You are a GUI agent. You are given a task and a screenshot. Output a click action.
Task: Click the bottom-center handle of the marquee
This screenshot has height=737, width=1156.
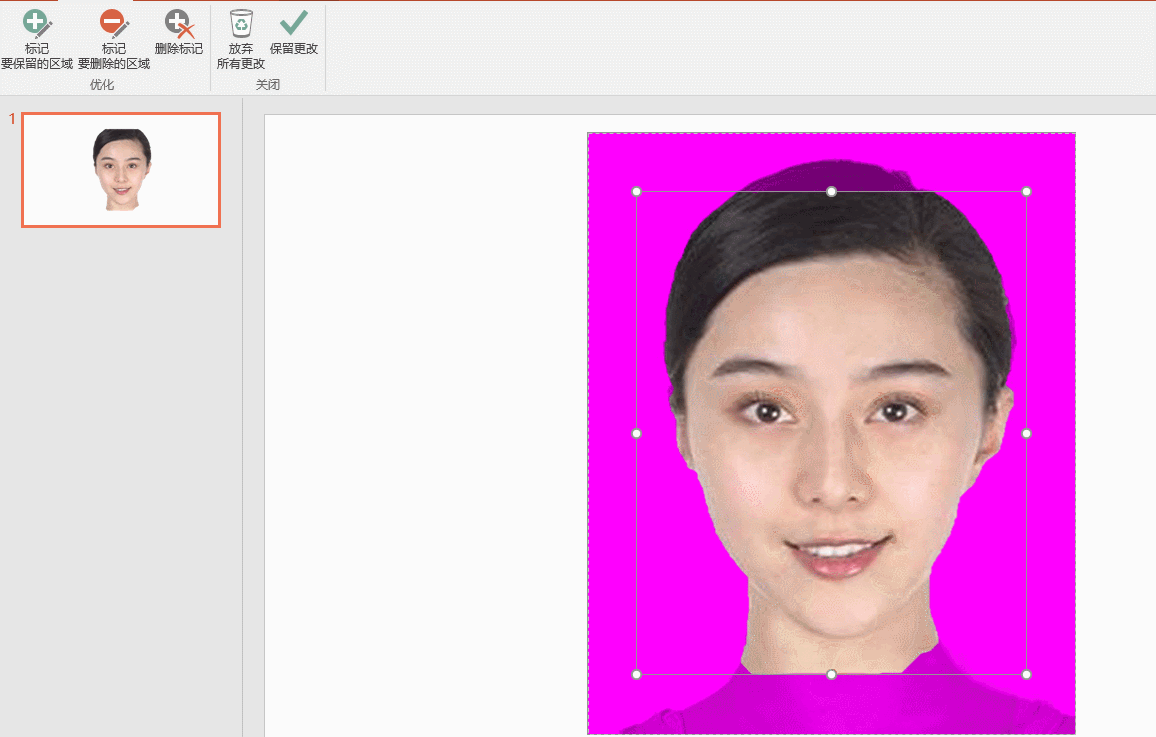tap(831, 674)
